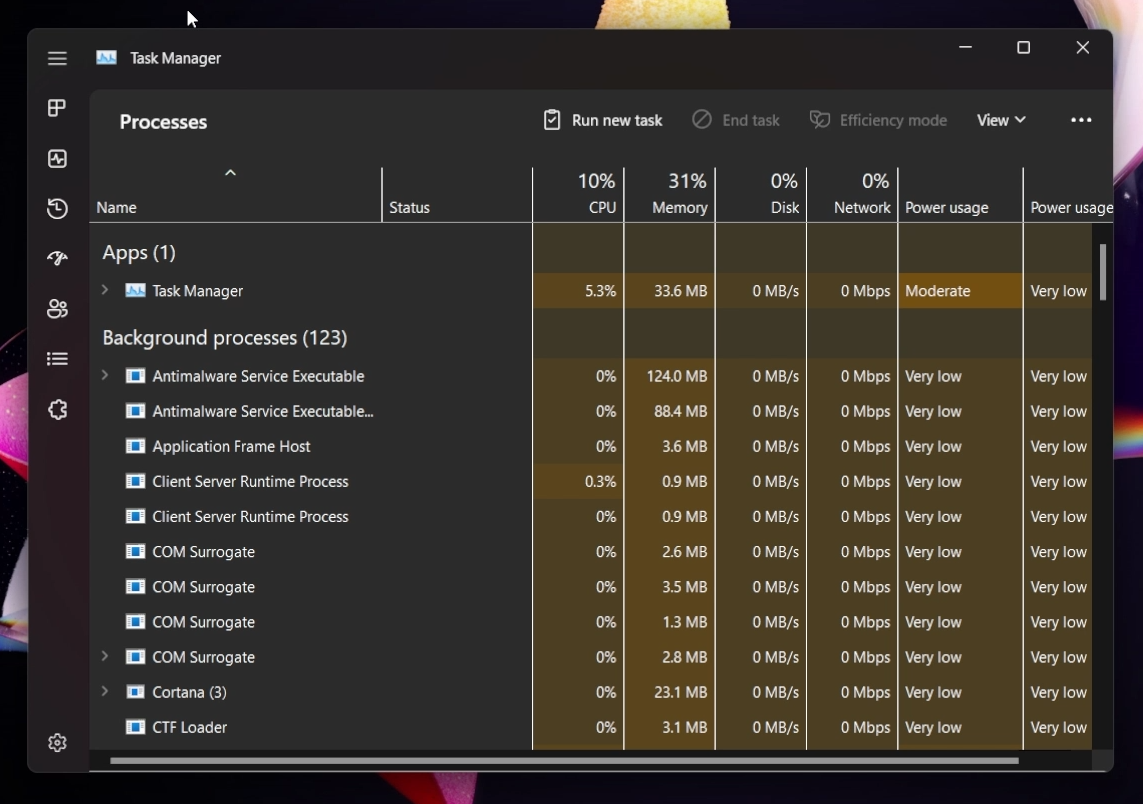Image resolution: width=1143 pixels, height=804 pixels.
Task: Click Run new task
Action: coord(602,119)
